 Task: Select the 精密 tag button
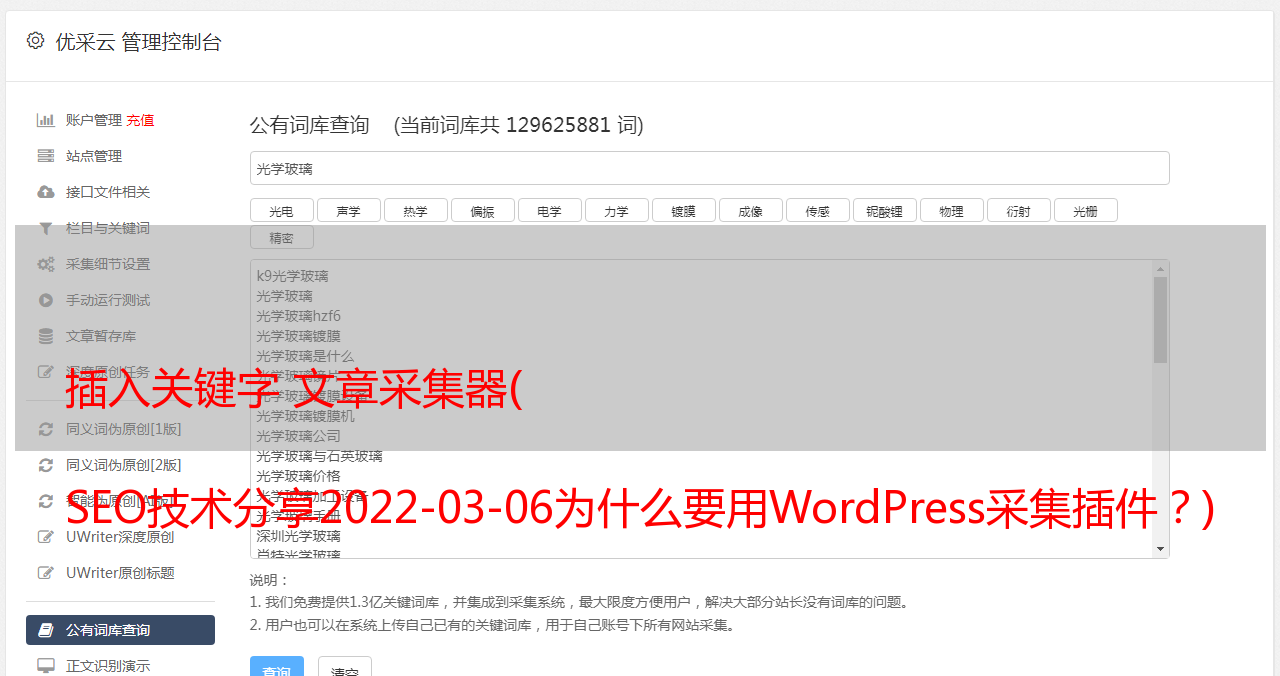281,238
